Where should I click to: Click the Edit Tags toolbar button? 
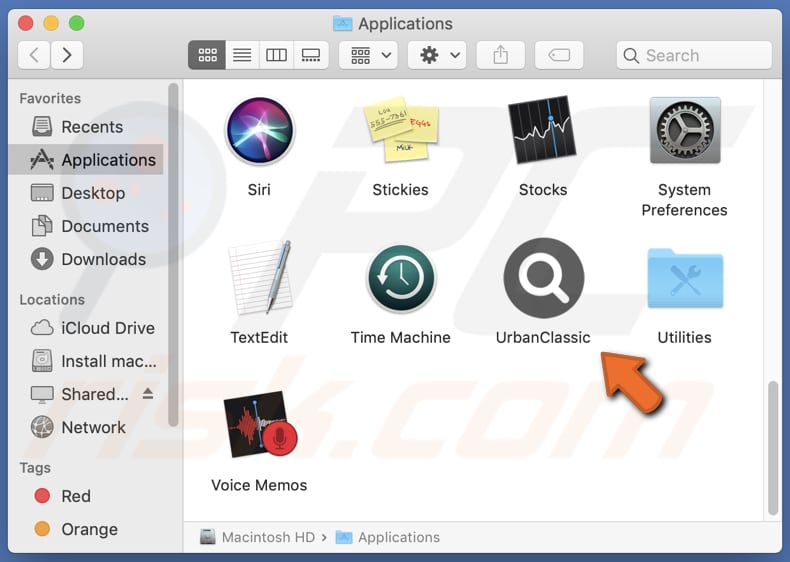coord(559,55)
